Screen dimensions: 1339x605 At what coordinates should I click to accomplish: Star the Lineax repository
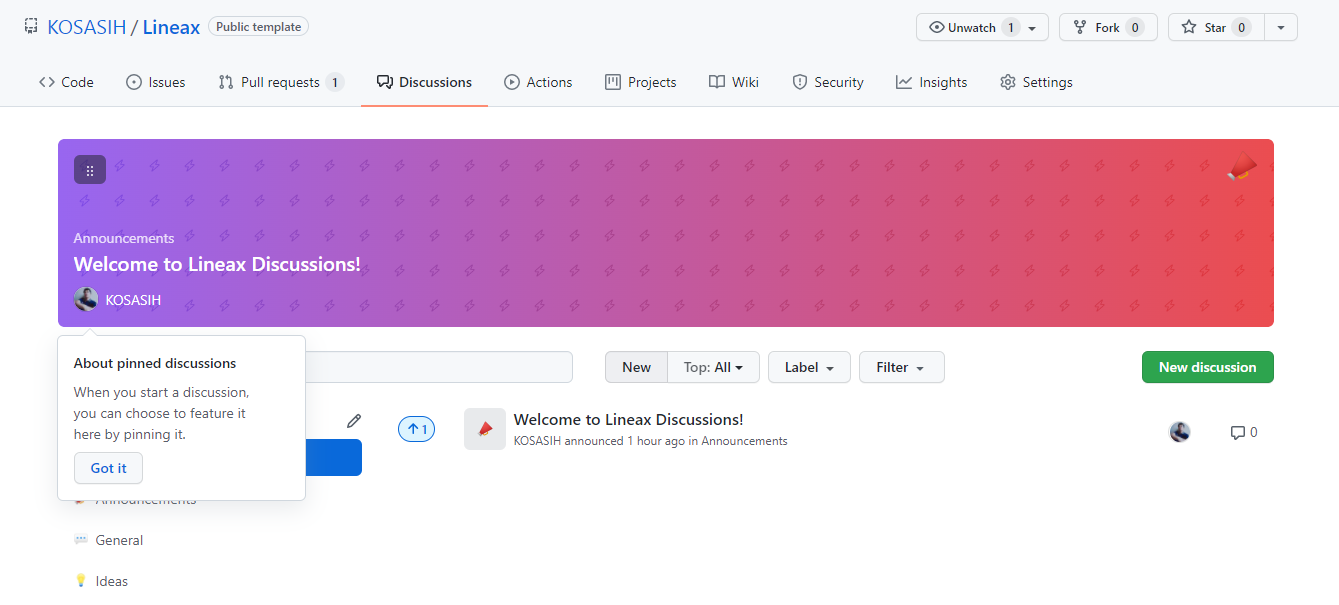pos(1216,27)
